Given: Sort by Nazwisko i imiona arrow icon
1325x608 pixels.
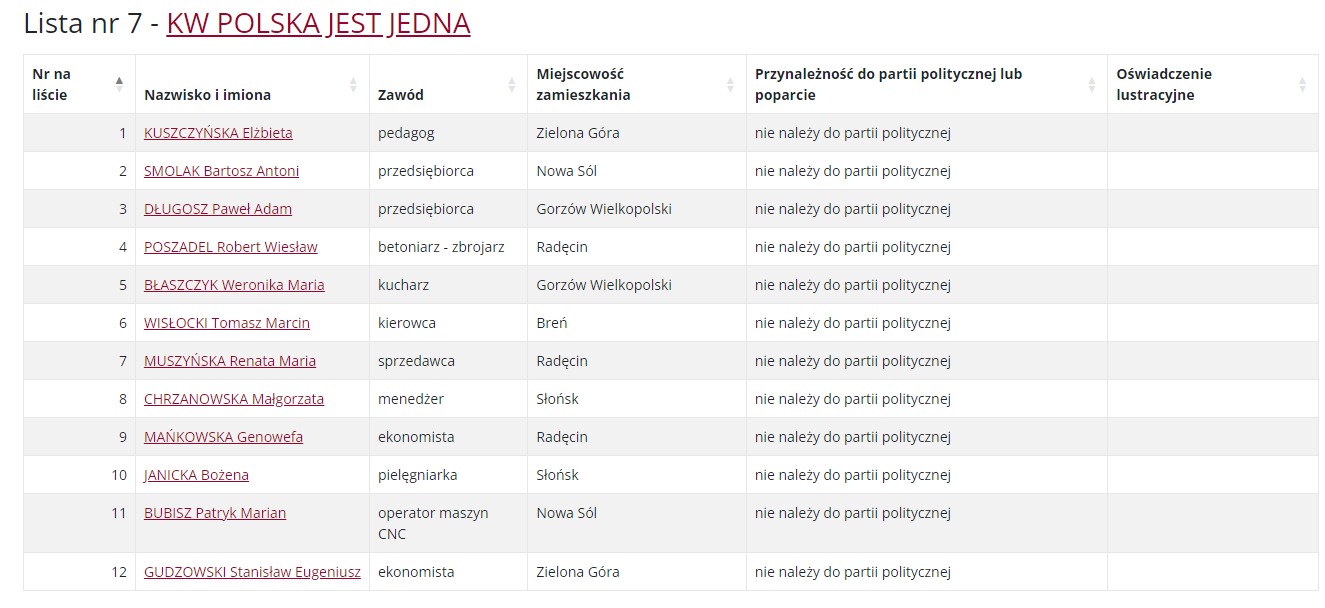Looking at the screenshot, I should pos(353,85).
